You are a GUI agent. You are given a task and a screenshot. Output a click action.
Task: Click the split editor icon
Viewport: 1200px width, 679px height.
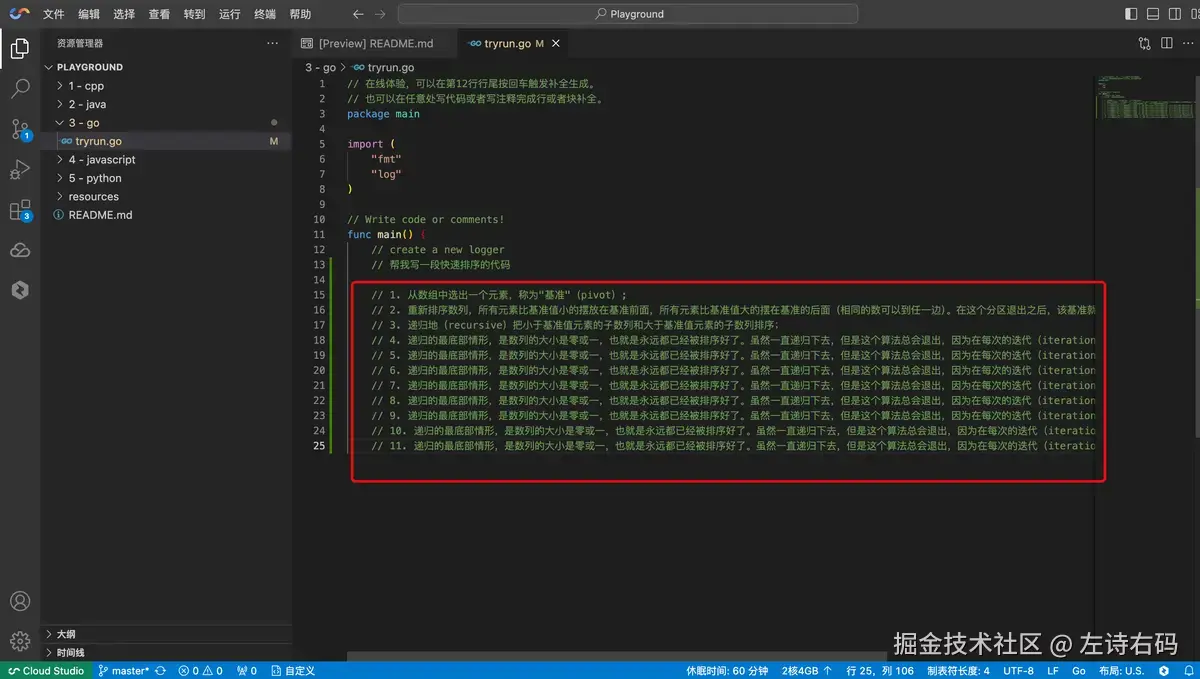(x=1166, y=44)
